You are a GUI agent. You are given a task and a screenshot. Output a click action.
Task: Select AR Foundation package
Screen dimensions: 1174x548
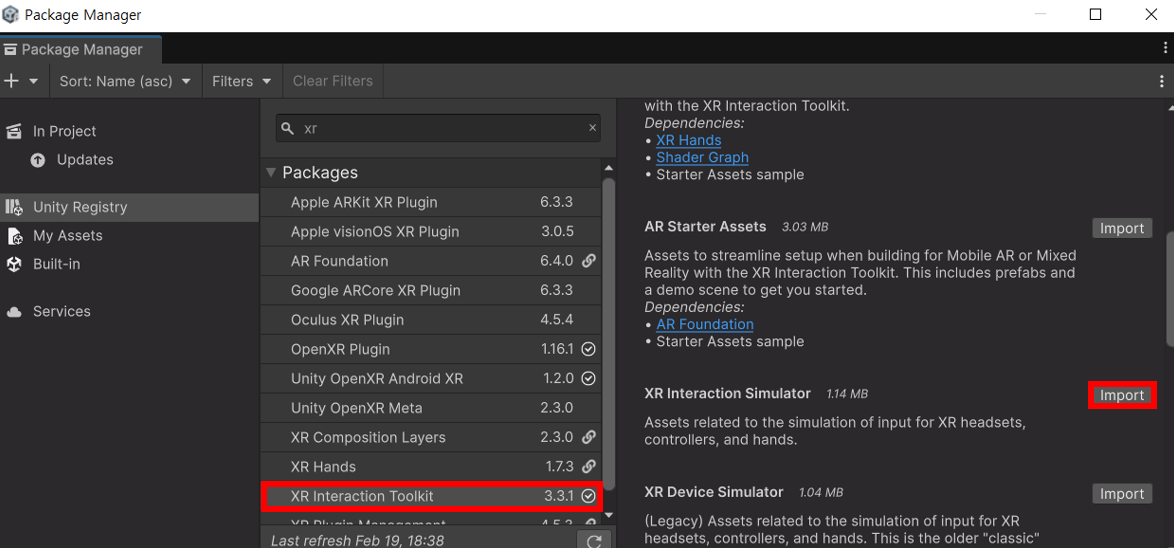[431, 261]
